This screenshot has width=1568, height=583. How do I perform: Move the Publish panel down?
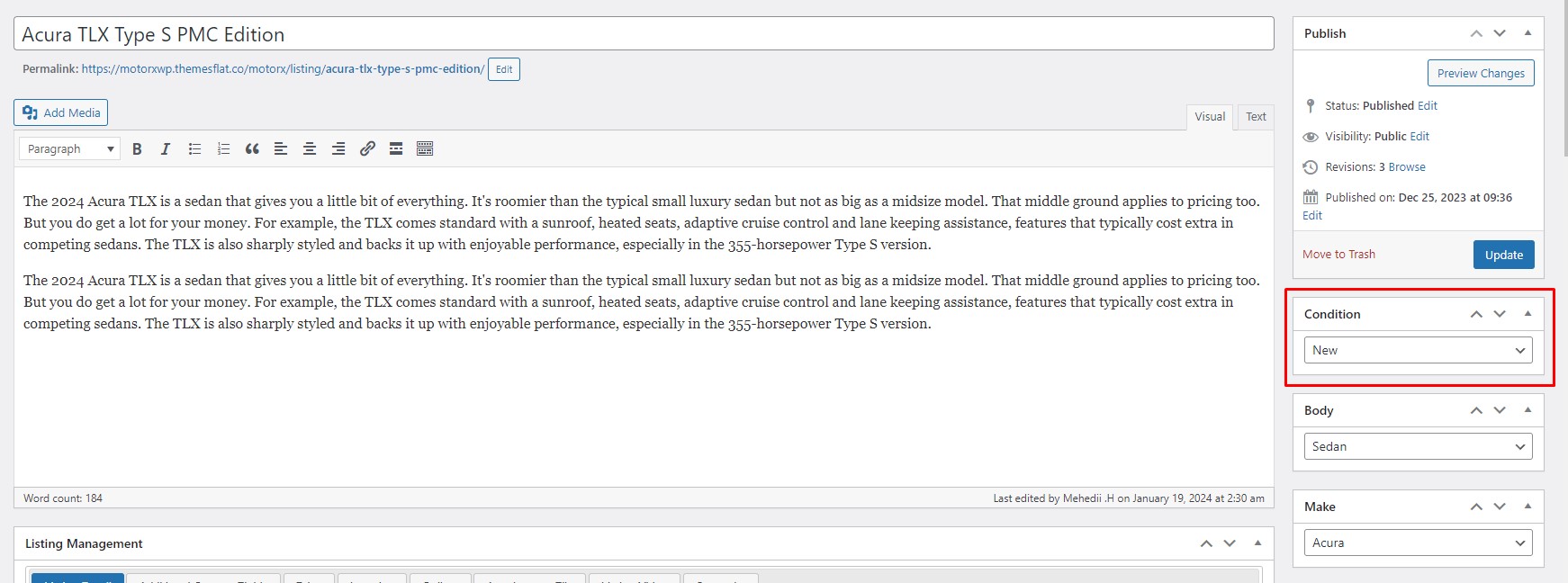(x=1500, y=33)
